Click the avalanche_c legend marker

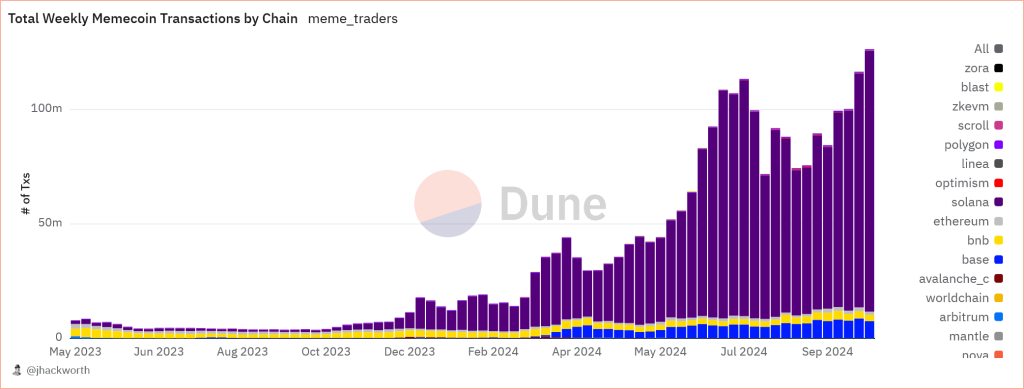[x=999, y=279]
